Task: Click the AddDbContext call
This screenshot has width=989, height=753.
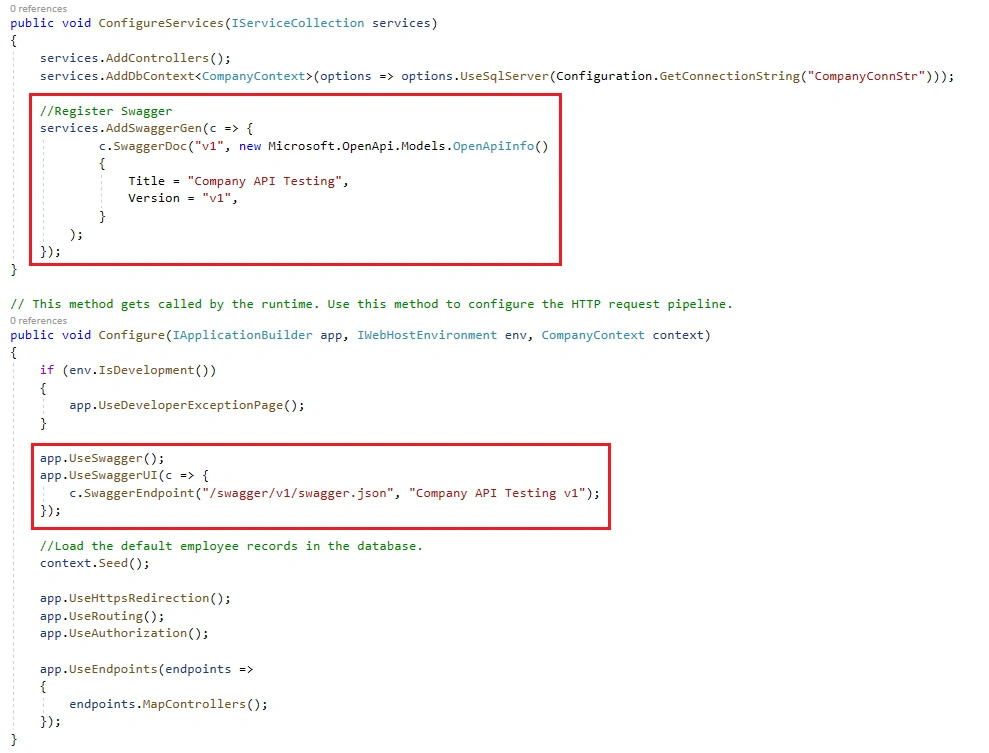Action: (x=150, y=76)
